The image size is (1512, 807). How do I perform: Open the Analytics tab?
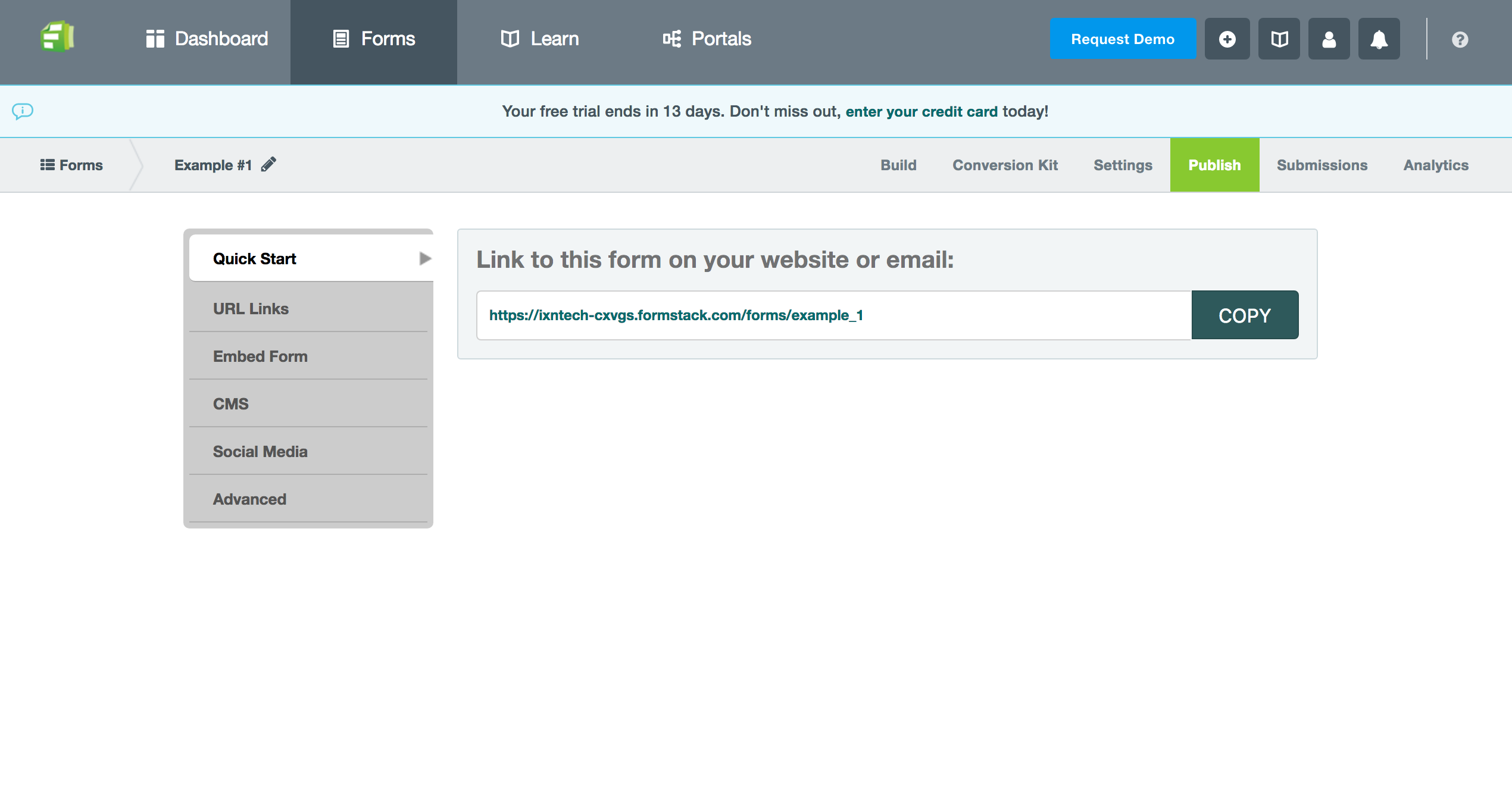click(1436, 165)
